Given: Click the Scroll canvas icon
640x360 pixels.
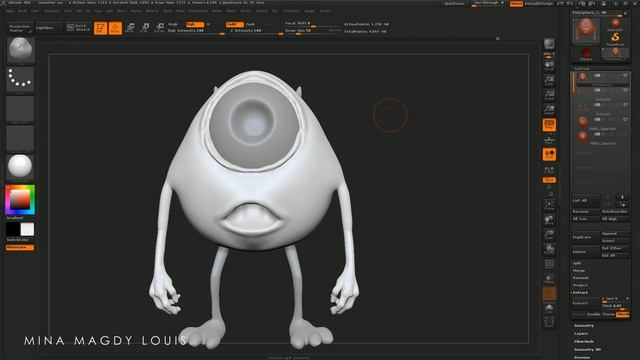Looking at the screenshot, I should click(549, 66).
